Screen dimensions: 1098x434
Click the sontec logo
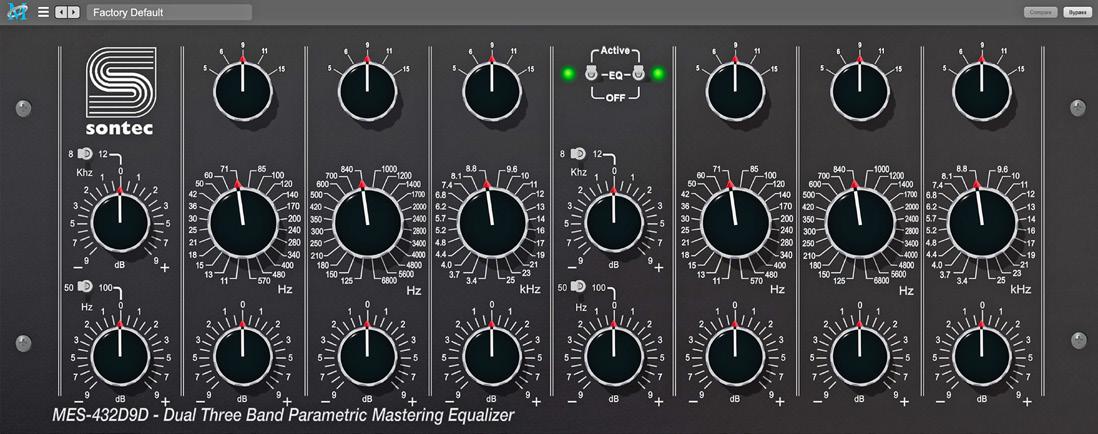pyautogui.click(x=120, y=91)
